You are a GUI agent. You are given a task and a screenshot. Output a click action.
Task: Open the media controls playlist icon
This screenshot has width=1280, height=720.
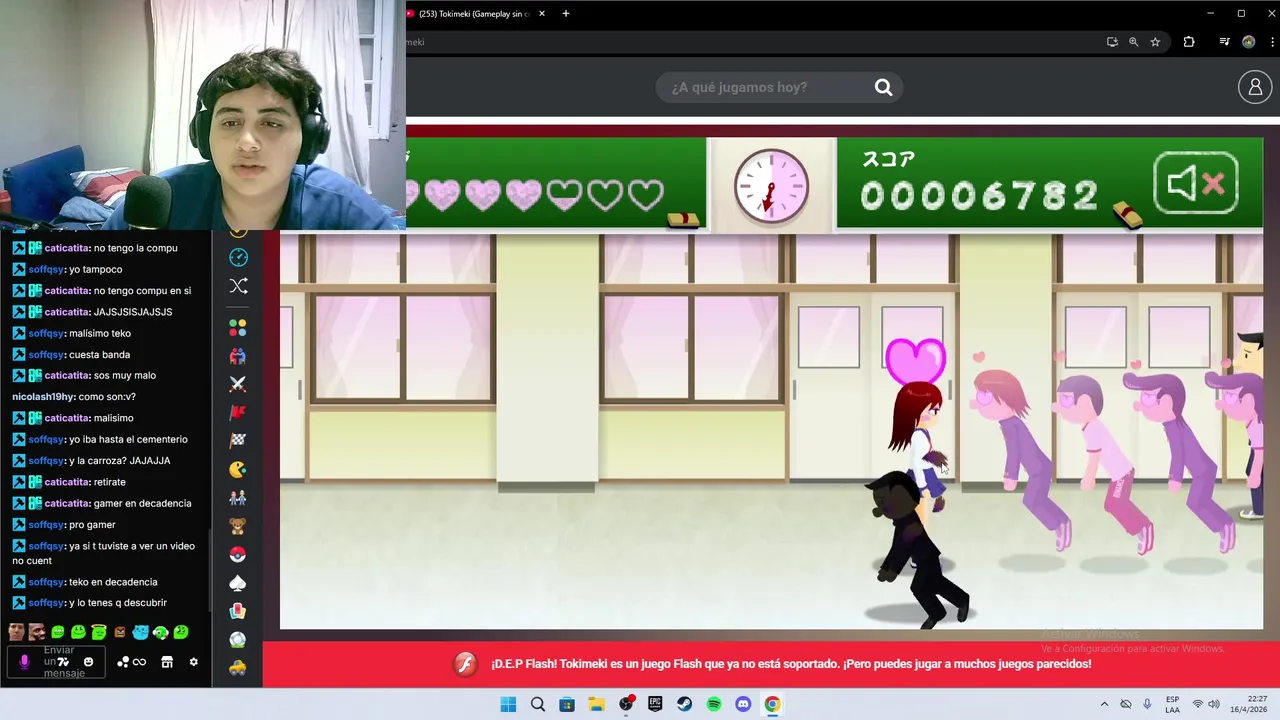[1224, 42]
